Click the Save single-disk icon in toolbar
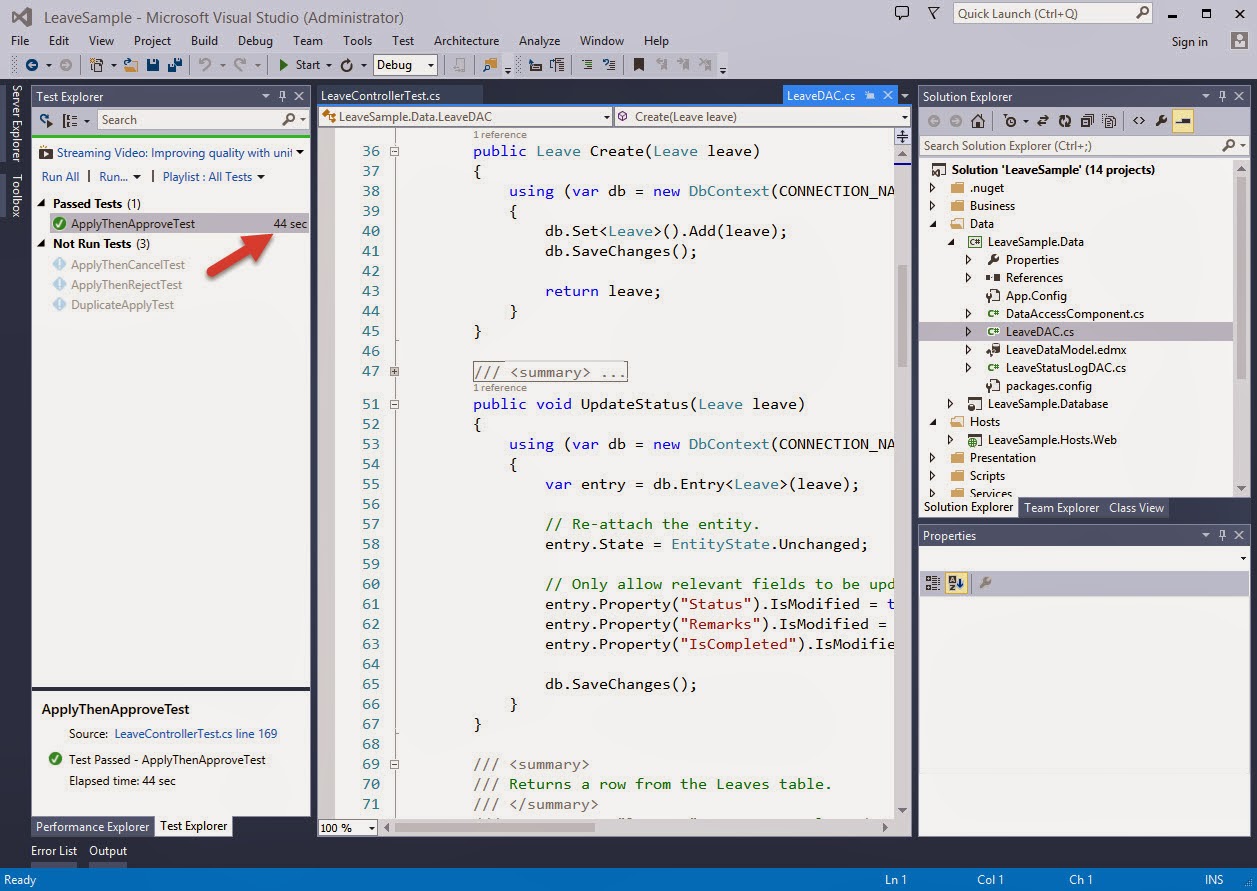This screenshot has height=891, width=1257. (x=153, y=65)
